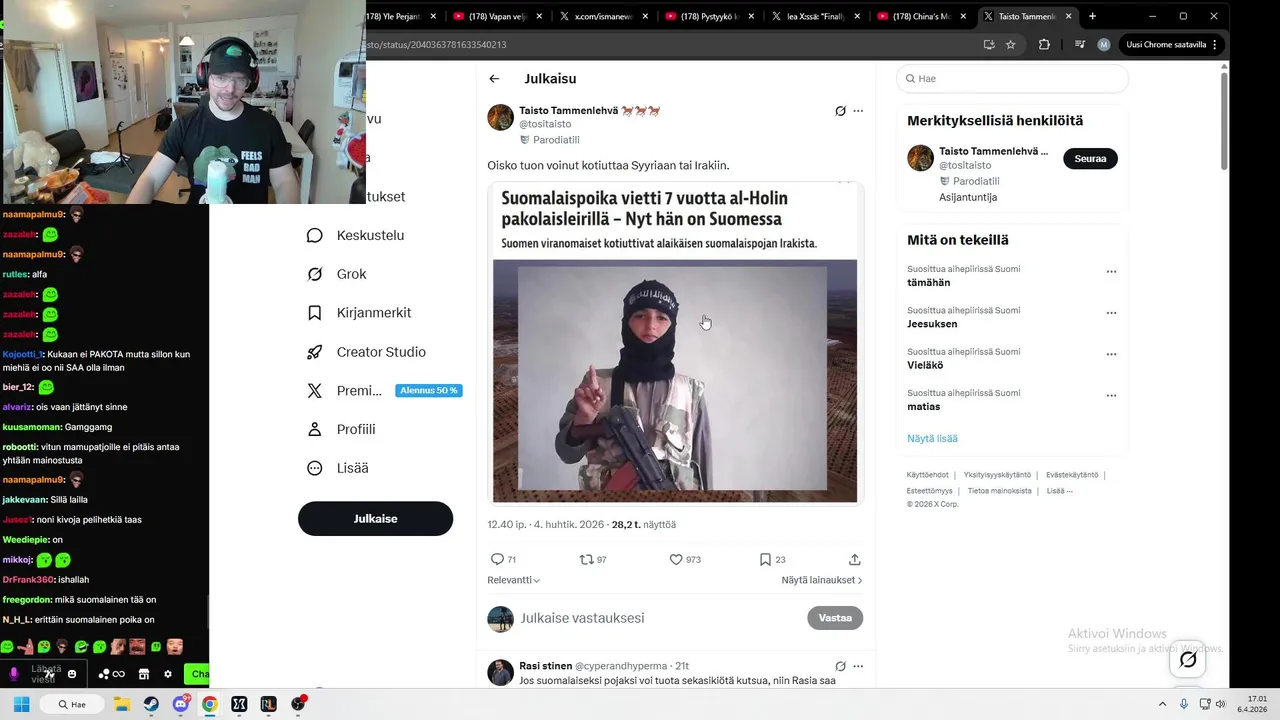
Task: Expand the Relevantti sort dropdown
Action: pyautogui.click(x=514, y=580)
